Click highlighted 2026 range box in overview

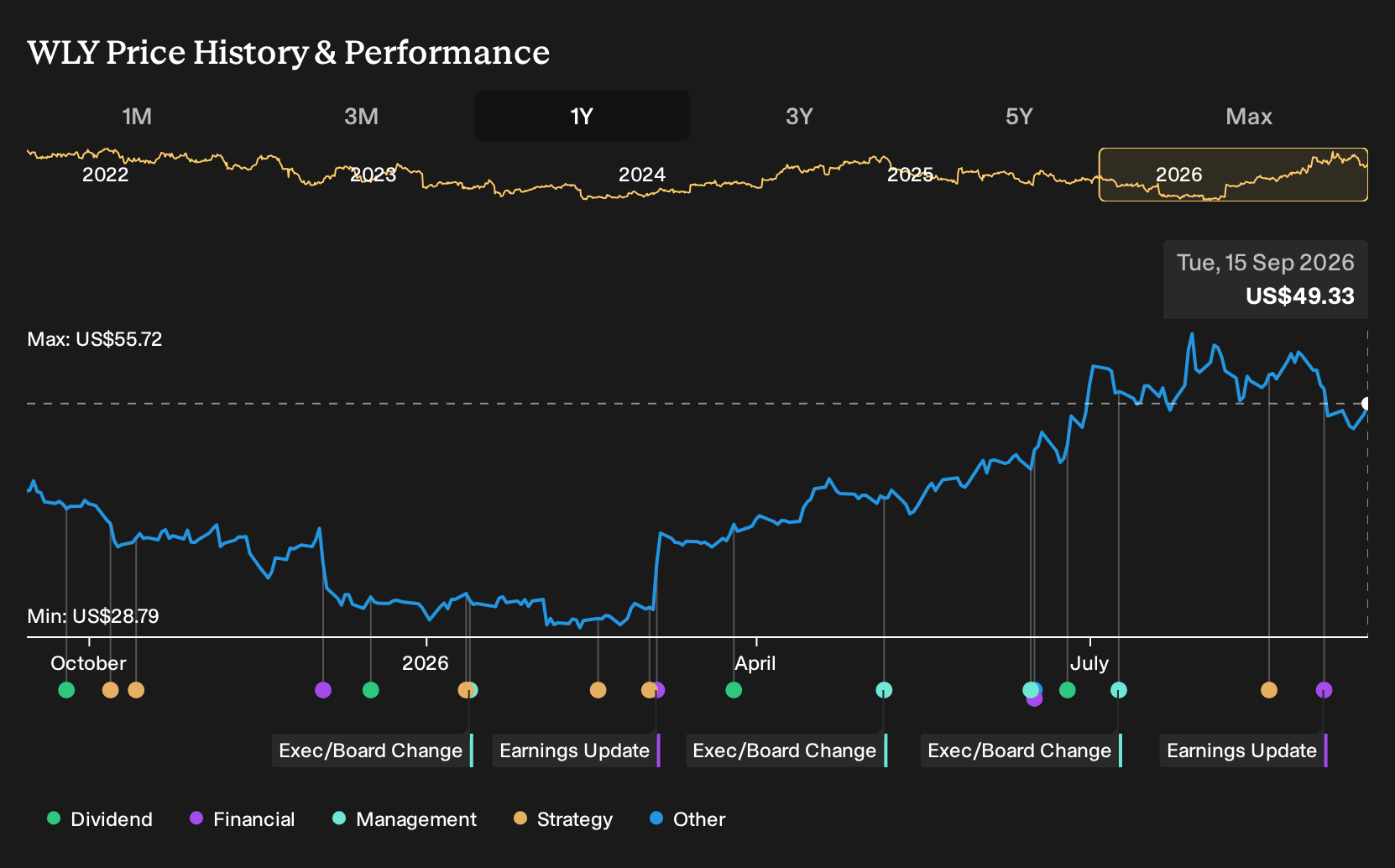[1233, 175]
